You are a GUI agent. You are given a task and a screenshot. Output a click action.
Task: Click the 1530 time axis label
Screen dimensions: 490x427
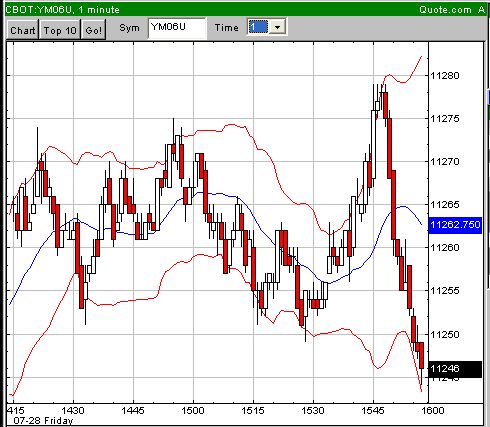(x=313, y=410)
